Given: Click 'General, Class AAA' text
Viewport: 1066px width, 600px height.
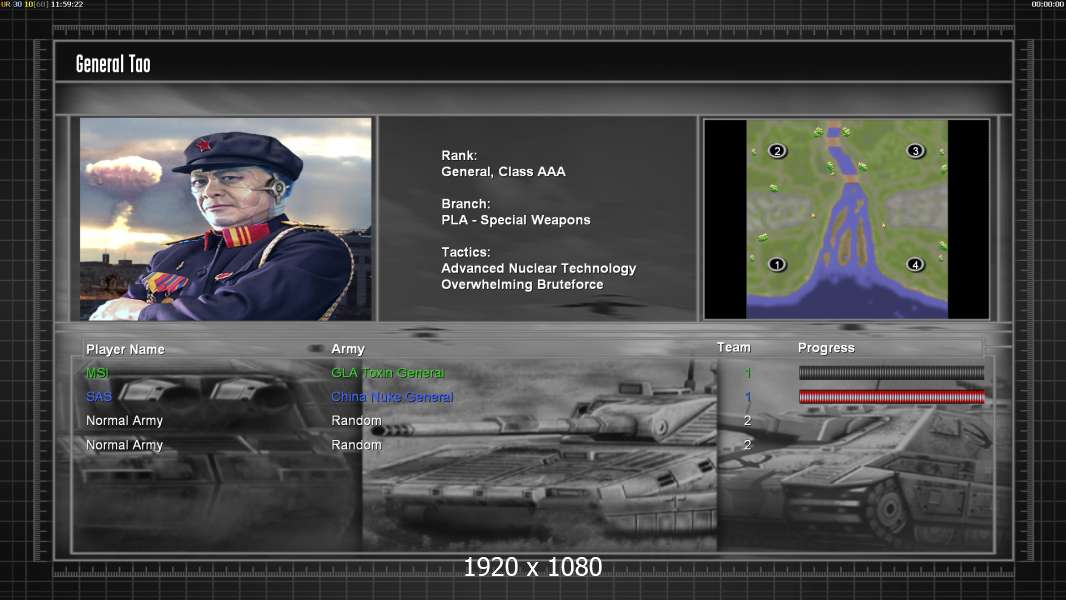Looking at the screenshot, I should click(503, 172).
